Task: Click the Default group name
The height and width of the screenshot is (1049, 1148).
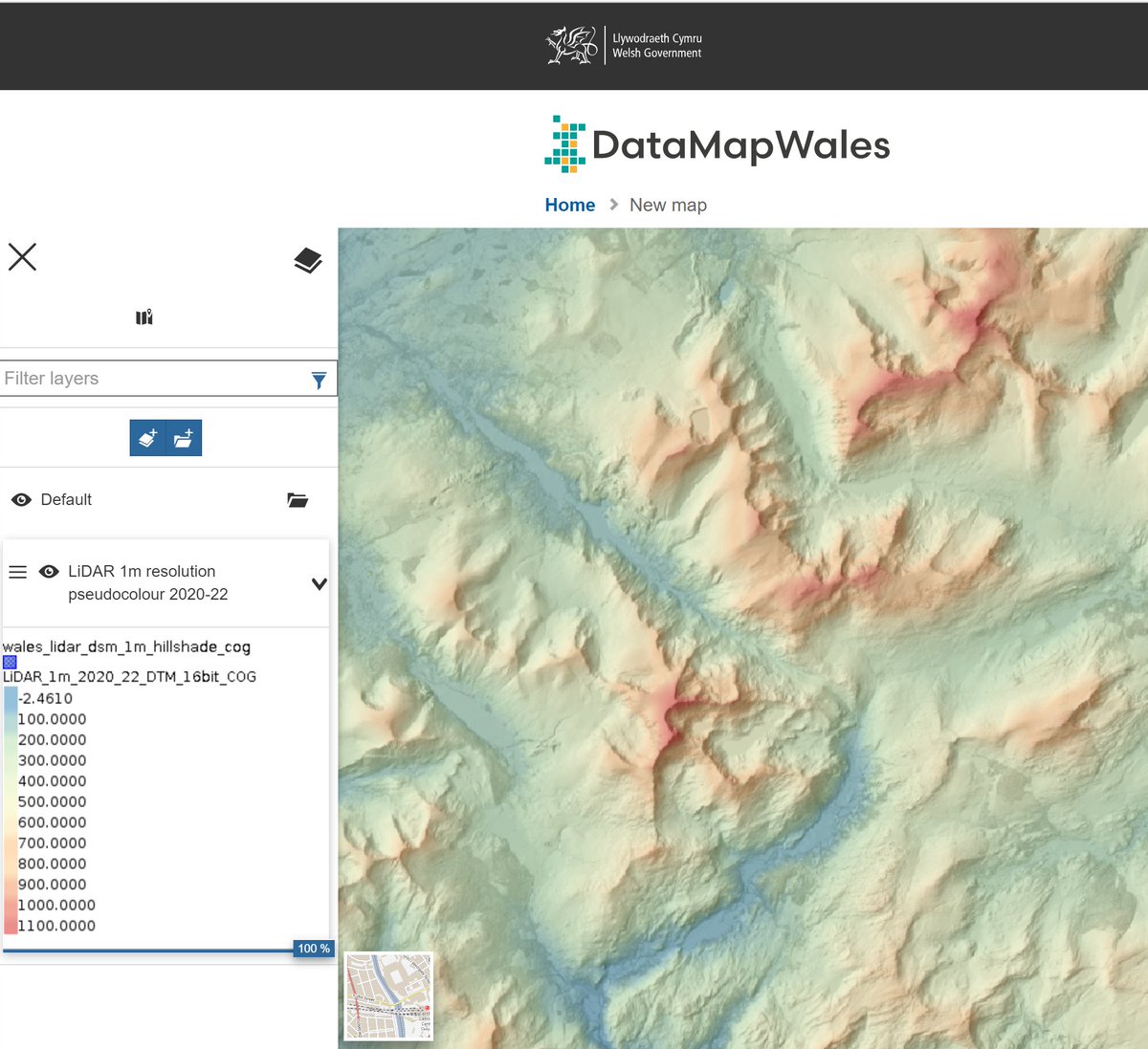Action: click(66, 500)
